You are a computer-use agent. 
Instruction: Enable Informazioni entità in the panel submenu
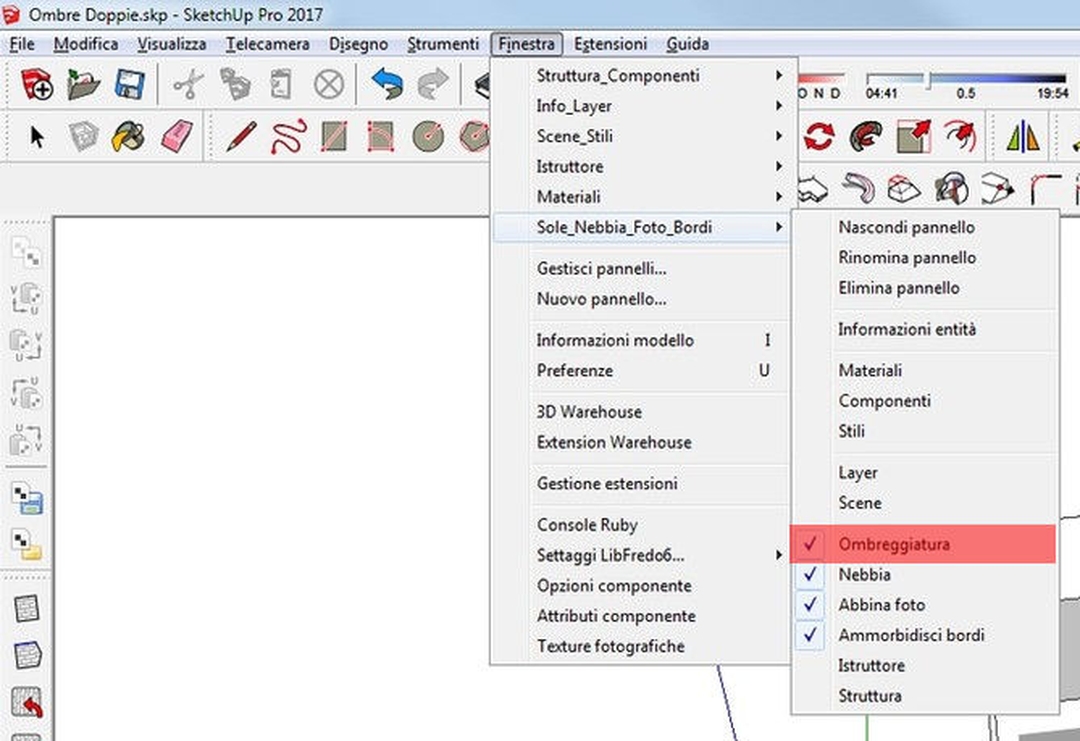923,329
